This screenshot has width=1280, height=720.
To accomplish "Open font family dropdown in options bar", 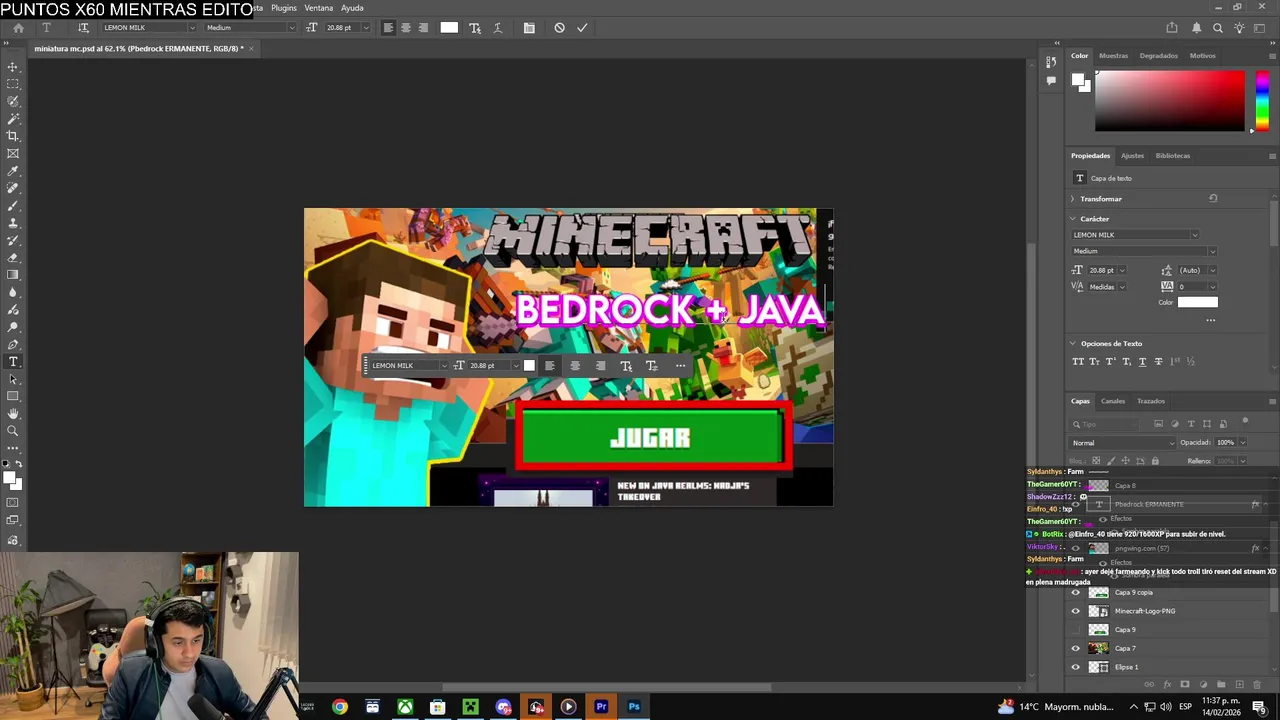I will [192, 28].
